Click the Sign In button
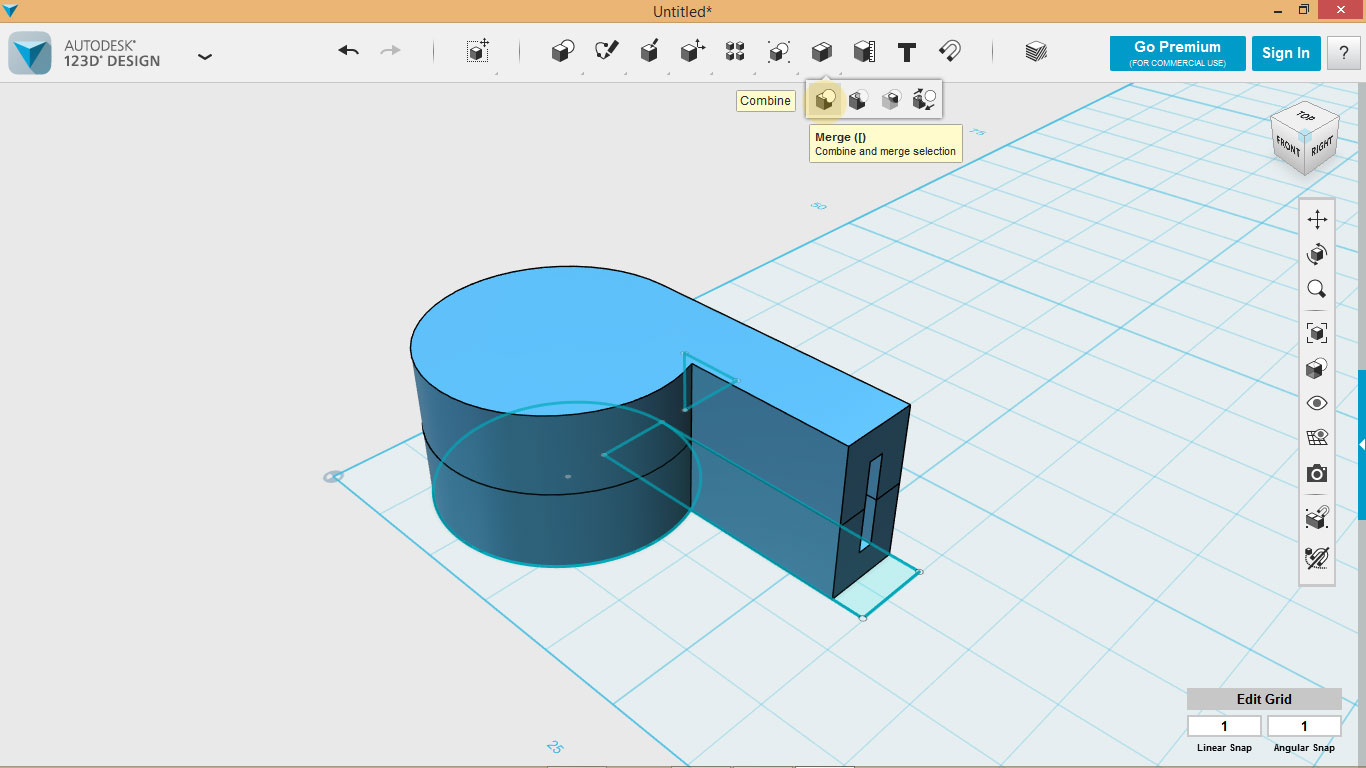The width and height of the screenshot is (1366, 768). (x=1285, y=53)
